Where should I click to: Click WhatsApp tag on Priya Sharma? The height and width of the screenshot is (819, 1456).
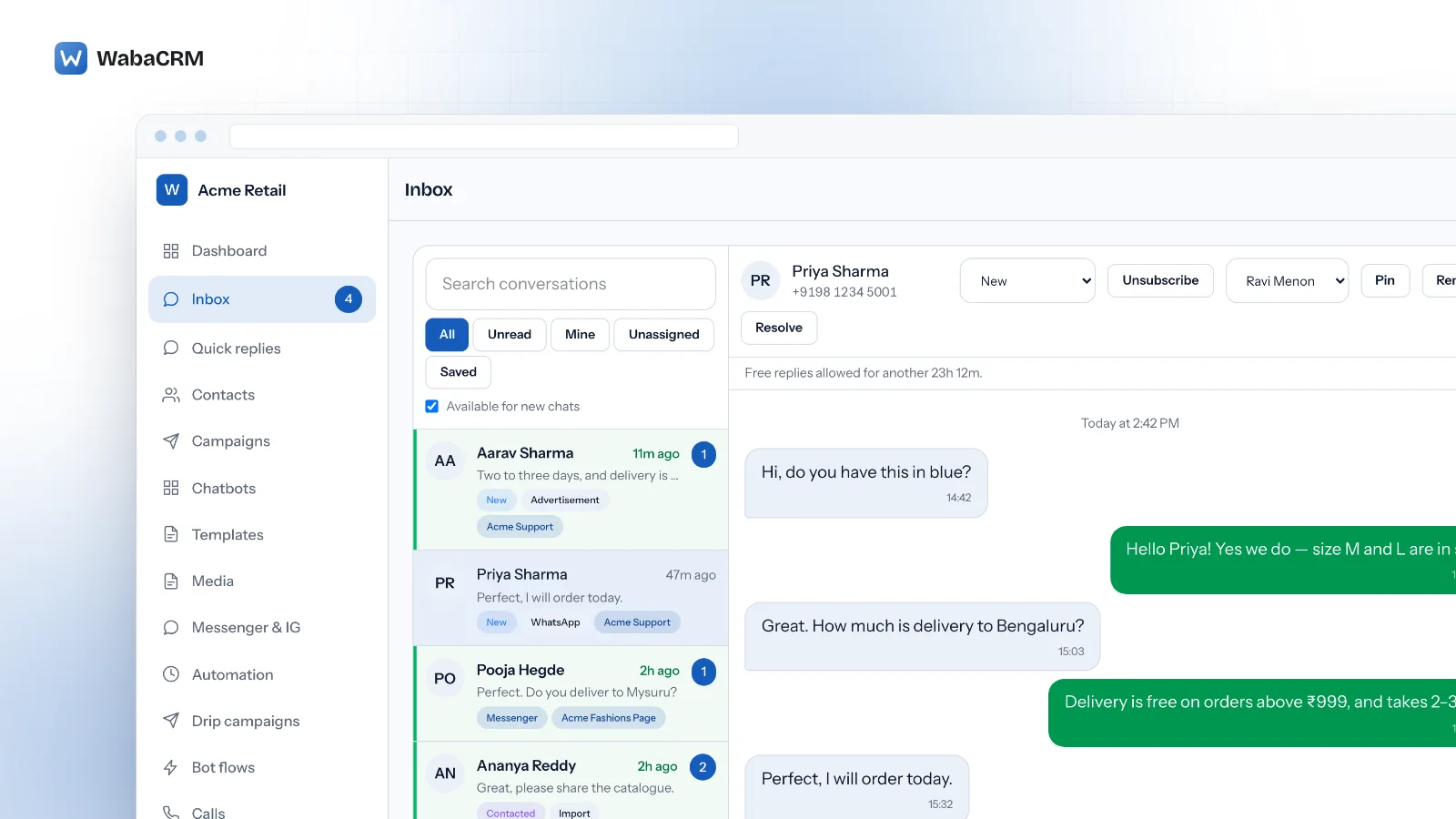tap(556, 622)
